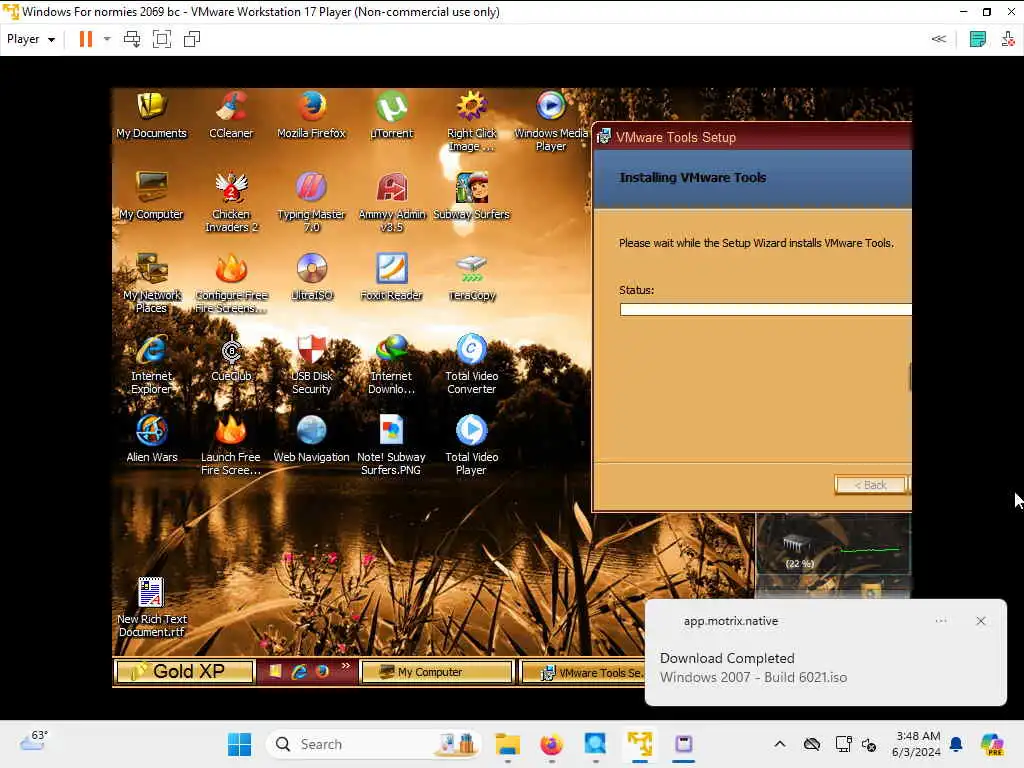
Task: Open notification options three-dot menu
Action: [x=940, y=621]
